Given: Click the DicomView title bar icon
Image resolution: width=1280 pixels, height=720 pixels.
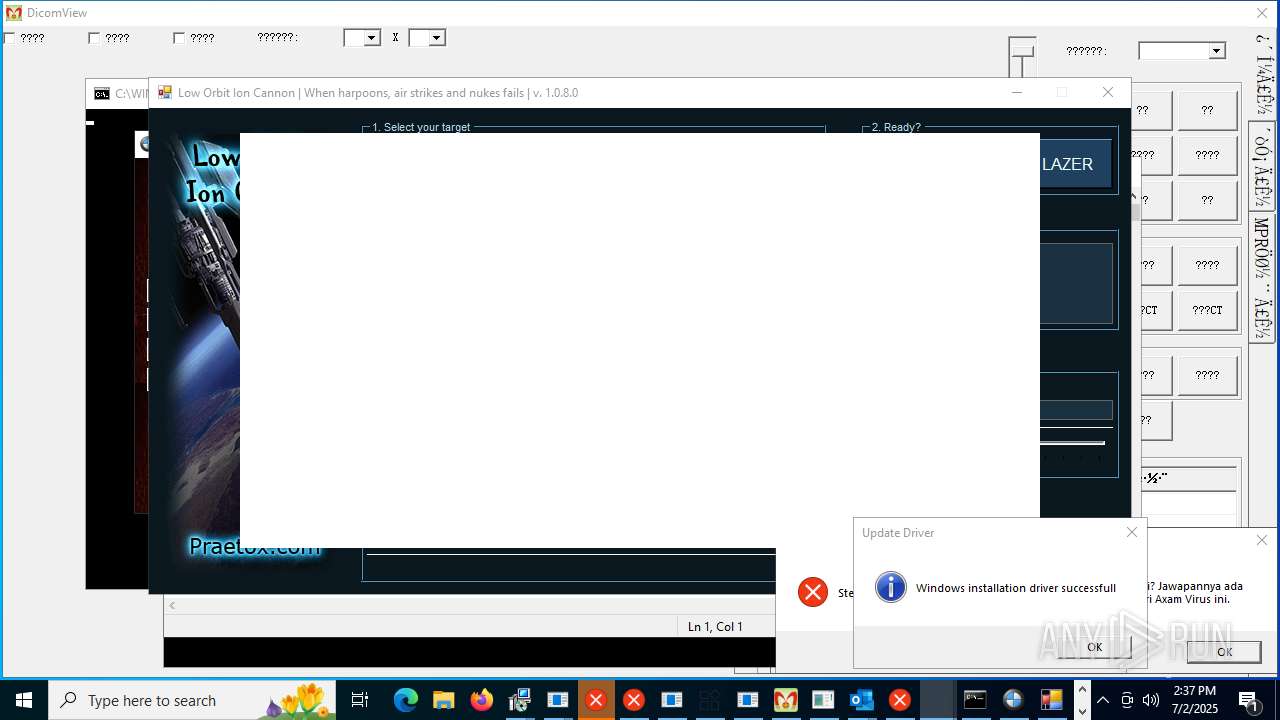Looking at the screenshot, I should tap(14, 13).
